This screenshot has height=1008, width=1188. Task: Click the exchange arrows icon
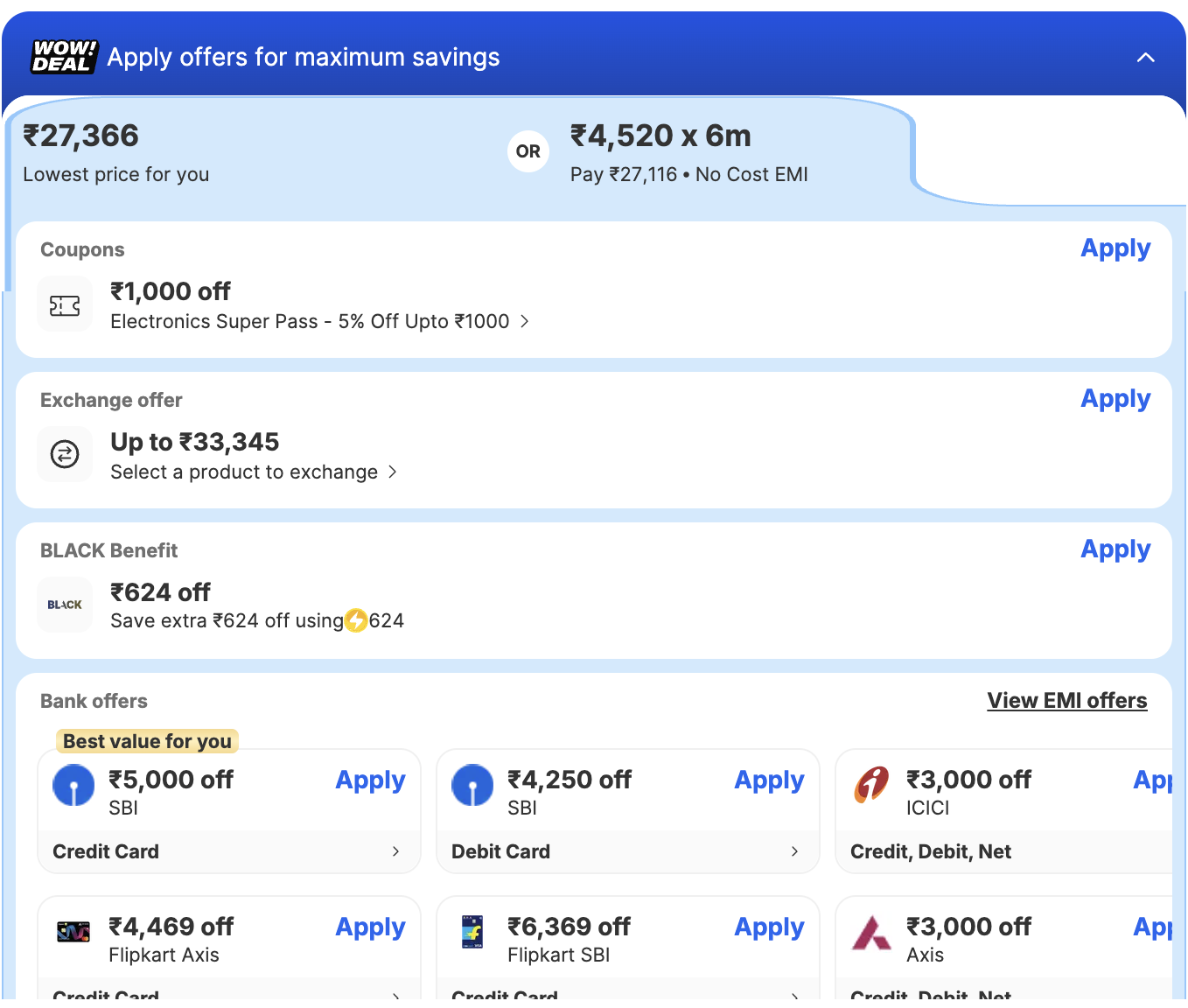(x=64, y=454)
